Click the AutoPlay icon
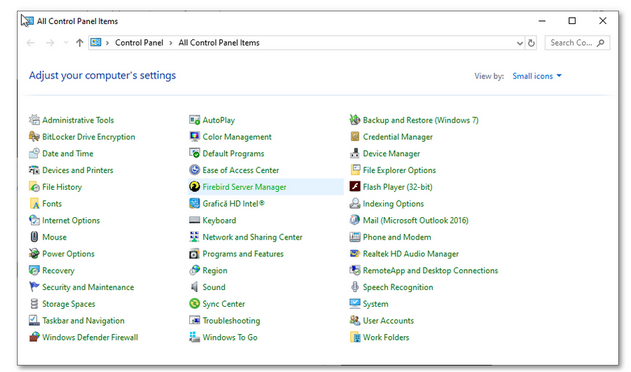 (x=195, y=120)
